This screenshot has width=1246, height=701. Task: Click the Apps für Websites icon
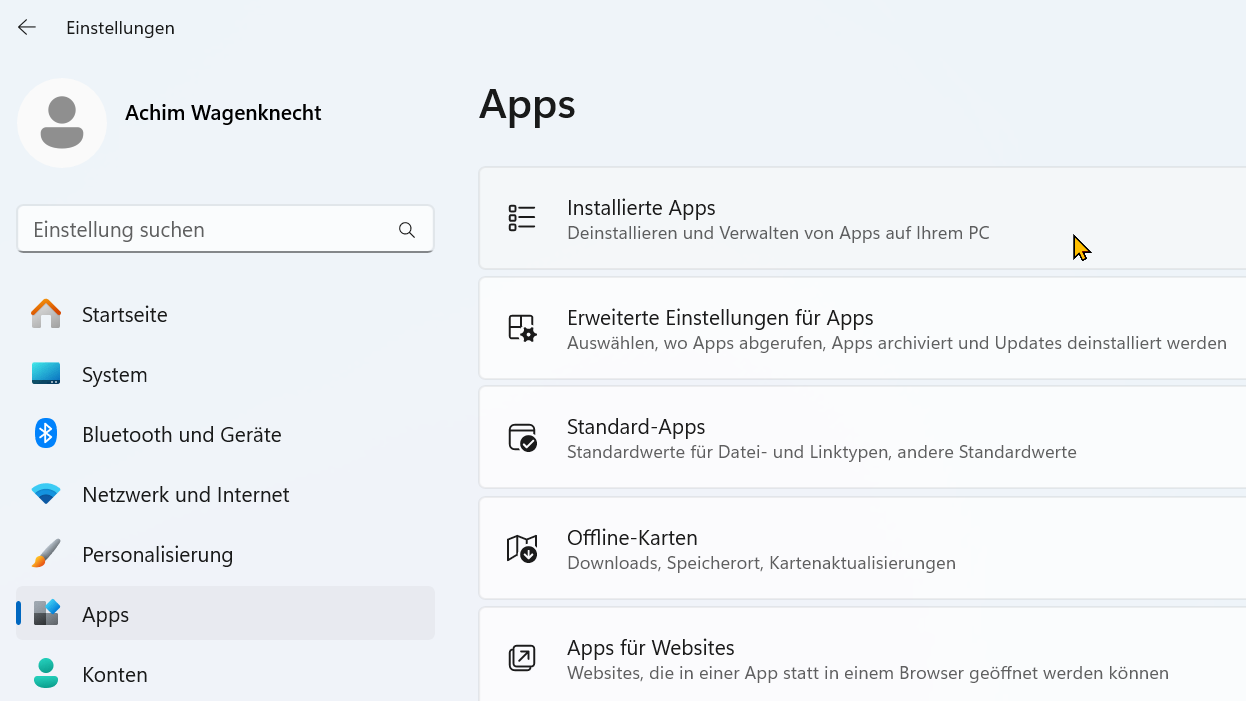pos(522,658)
